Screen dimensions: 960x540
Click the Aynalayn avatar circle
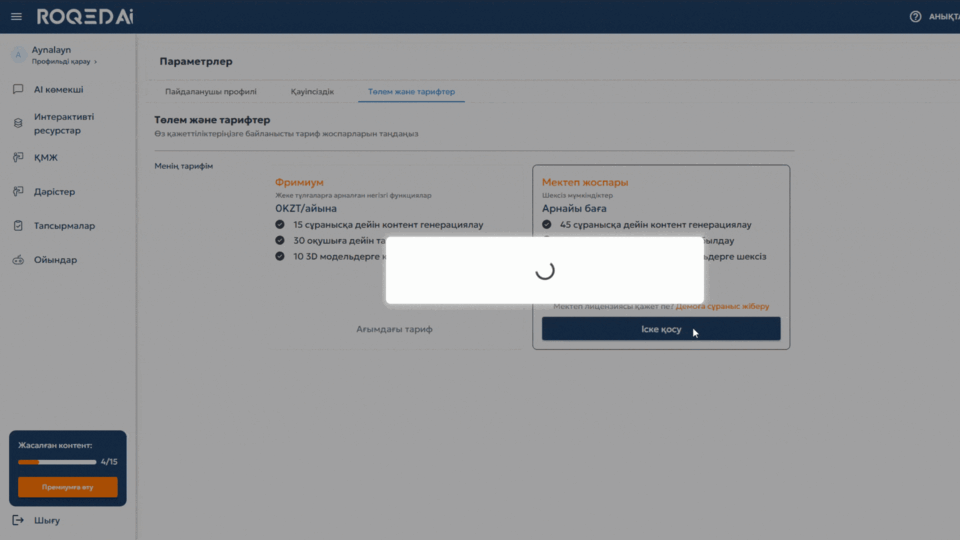[17, 55]
